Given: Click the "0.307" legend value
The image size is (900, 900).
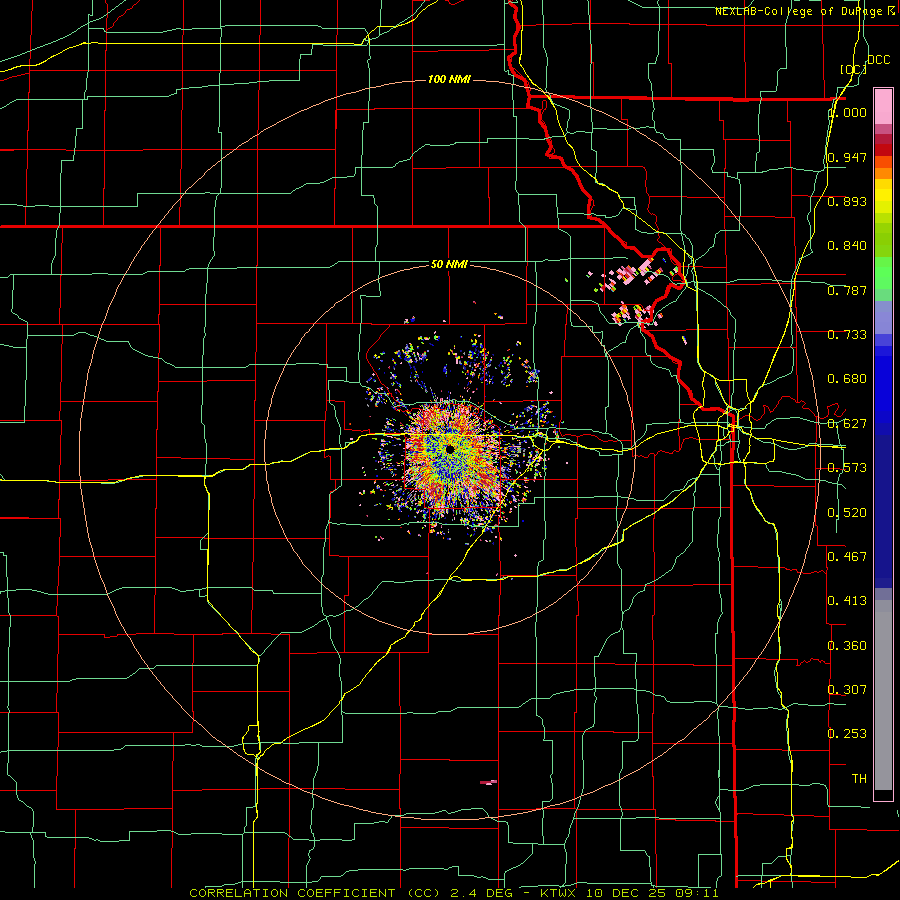Looking at the screenshot, I should point(847,690).
